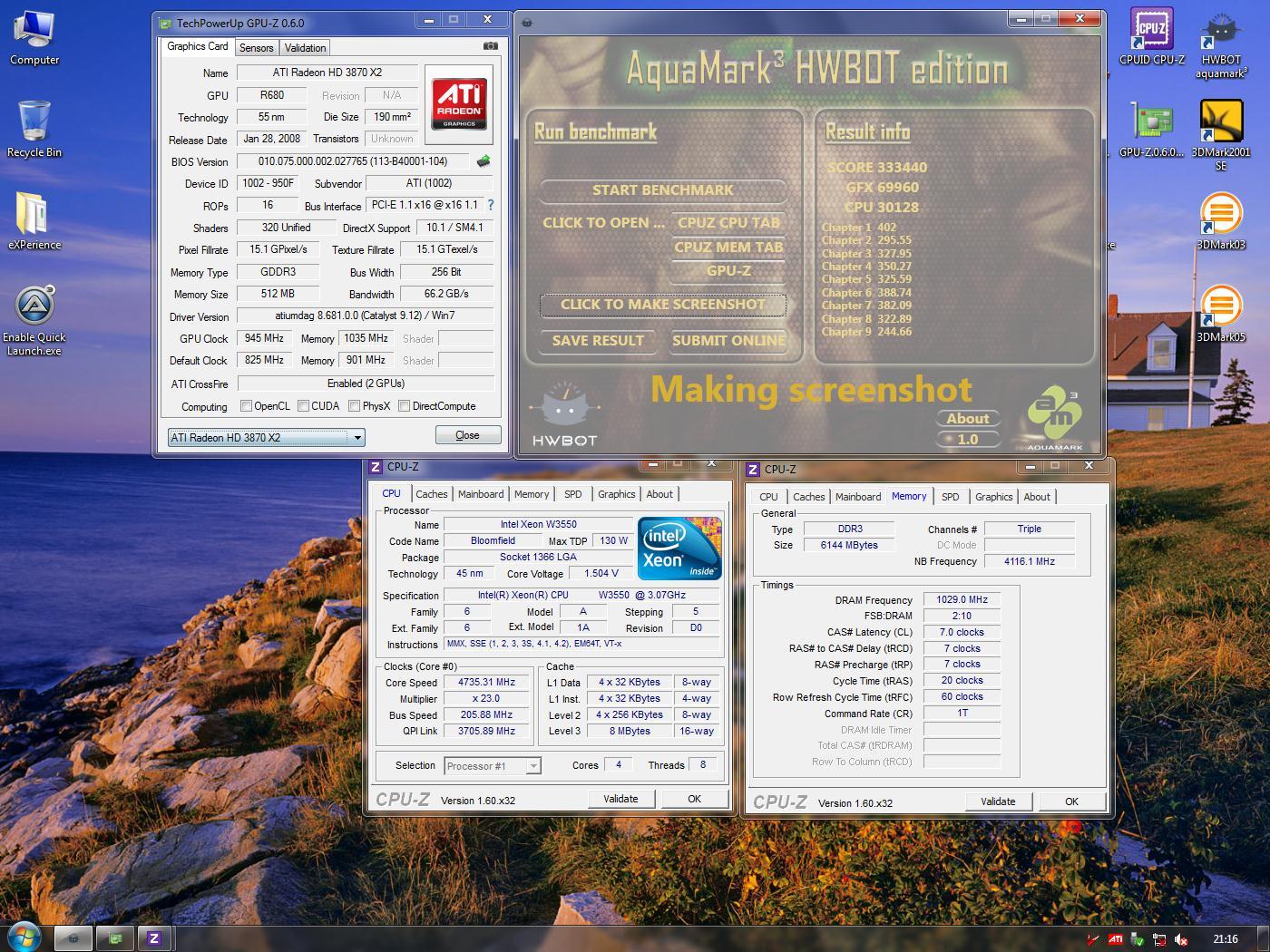Open the Processor #1 selection dropdown

pyautogui.click(x=493, y=766)
